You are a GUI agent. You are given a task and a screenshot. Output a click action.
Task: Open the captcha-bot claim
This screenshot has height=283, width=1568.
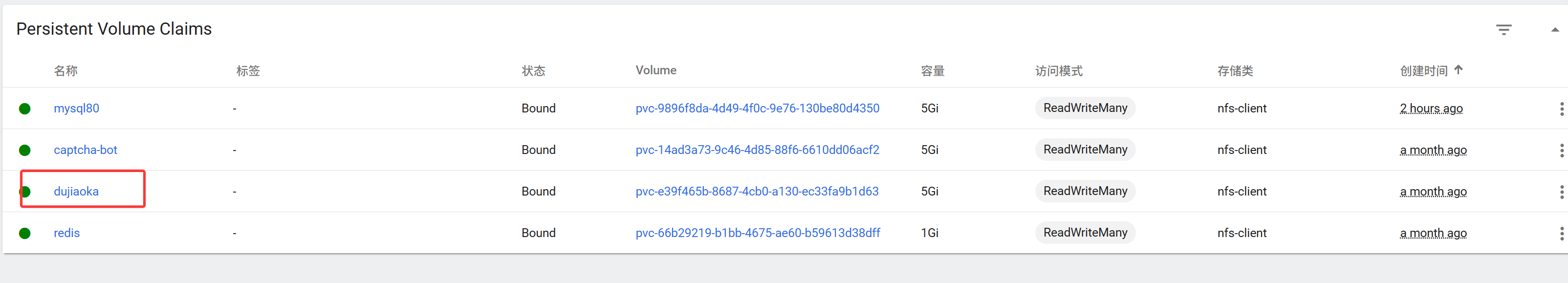[x=85, y=150]
